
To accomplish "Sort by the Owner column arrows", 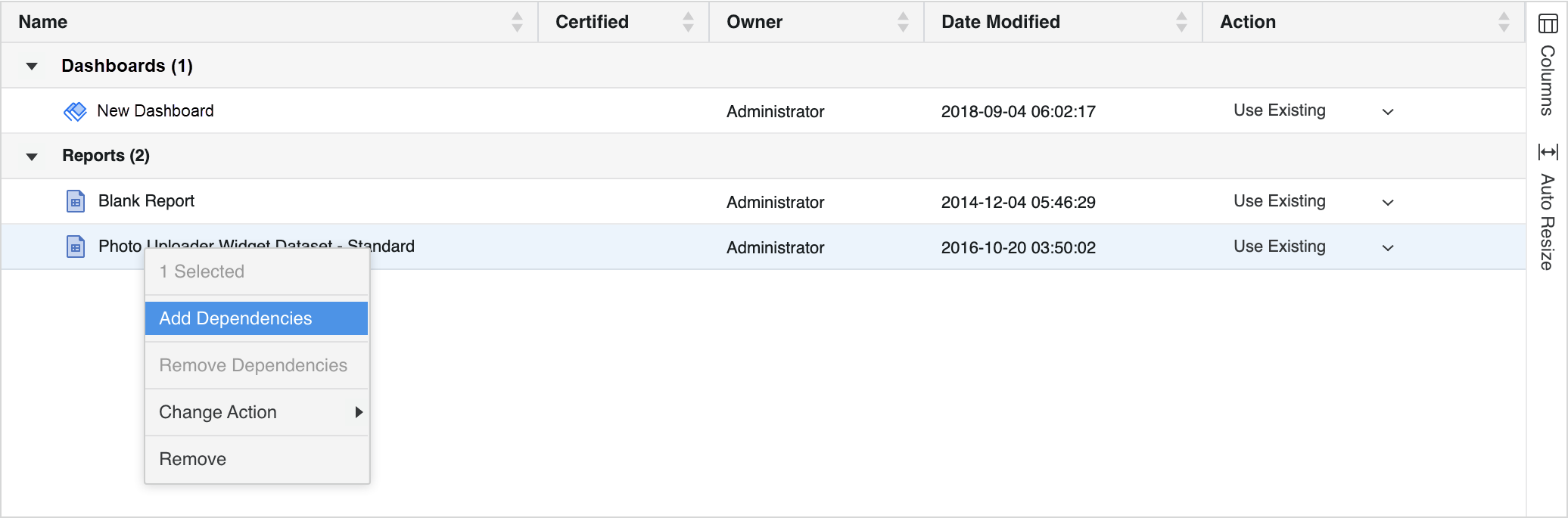I will tap(903, 22).
